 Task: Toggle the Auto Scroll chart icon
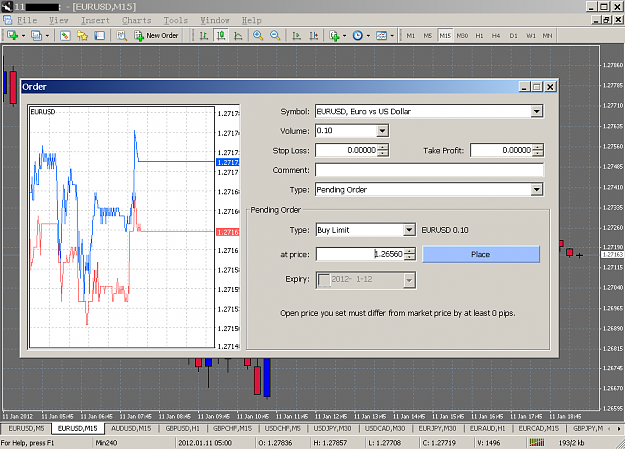coord(297,35)
